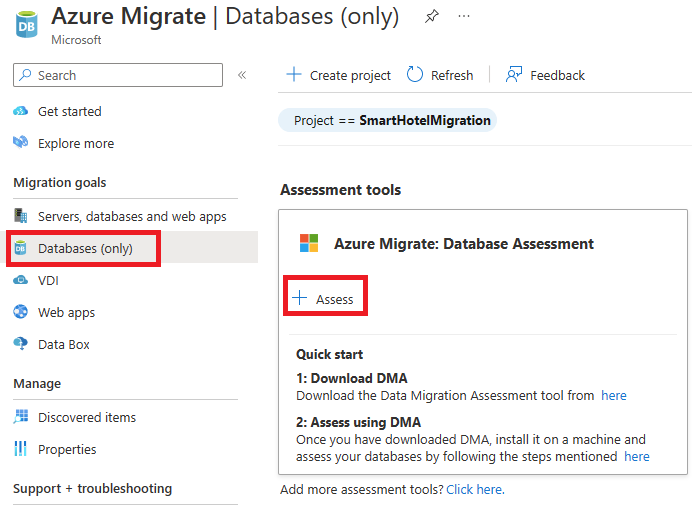Click the Databases (only) DB icon
The height and width of the screenshot is (507, 692).
[20, 248]
